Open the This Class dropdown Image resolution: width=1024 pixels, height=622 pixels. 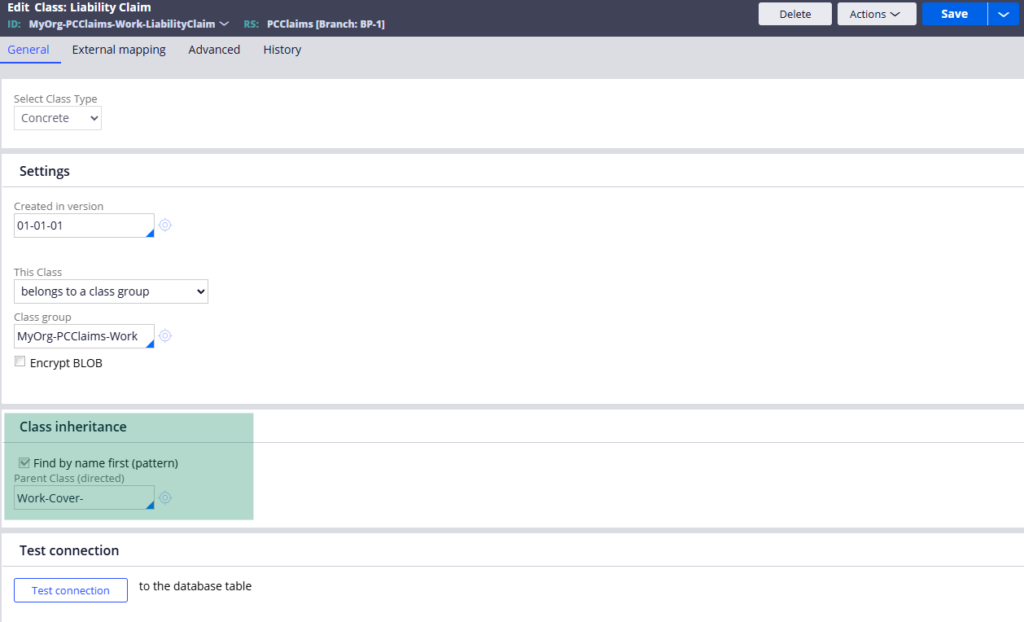(111, 291)
